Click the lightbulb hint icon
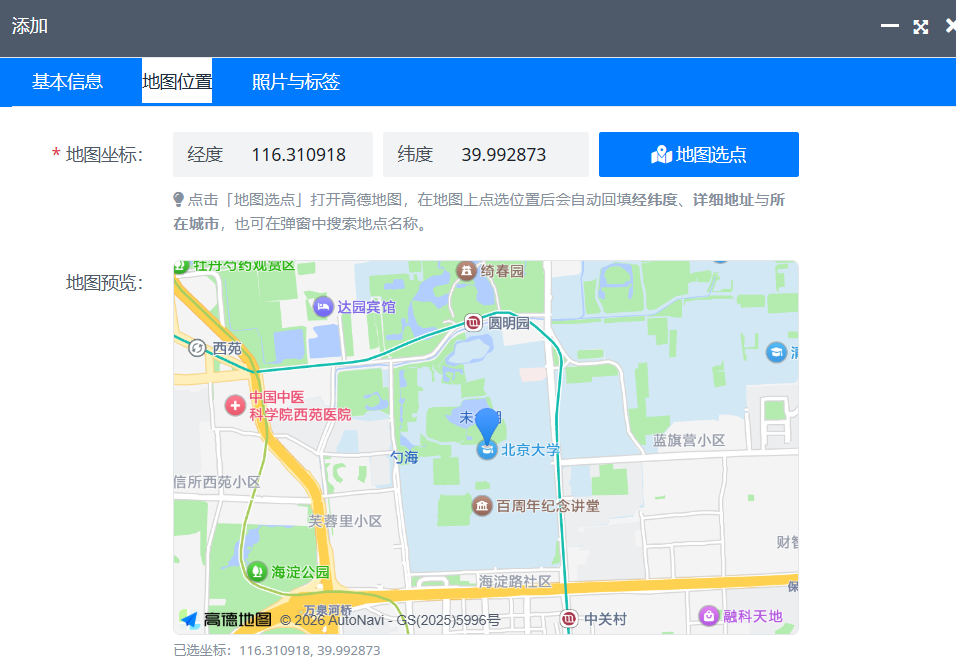 tap(179, 199)
